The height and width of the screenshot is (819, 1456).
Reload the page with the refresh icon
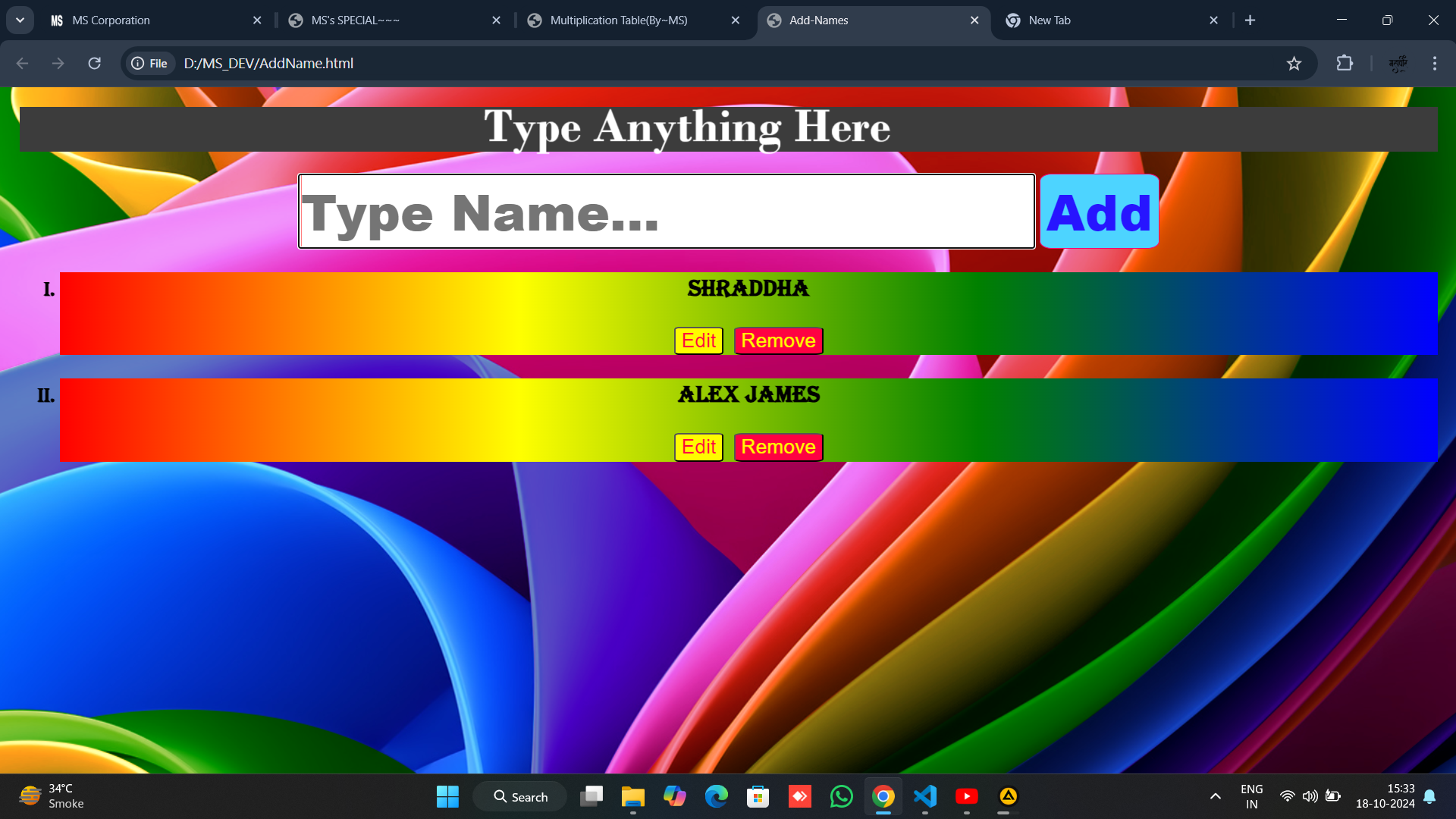pos(95,64)
